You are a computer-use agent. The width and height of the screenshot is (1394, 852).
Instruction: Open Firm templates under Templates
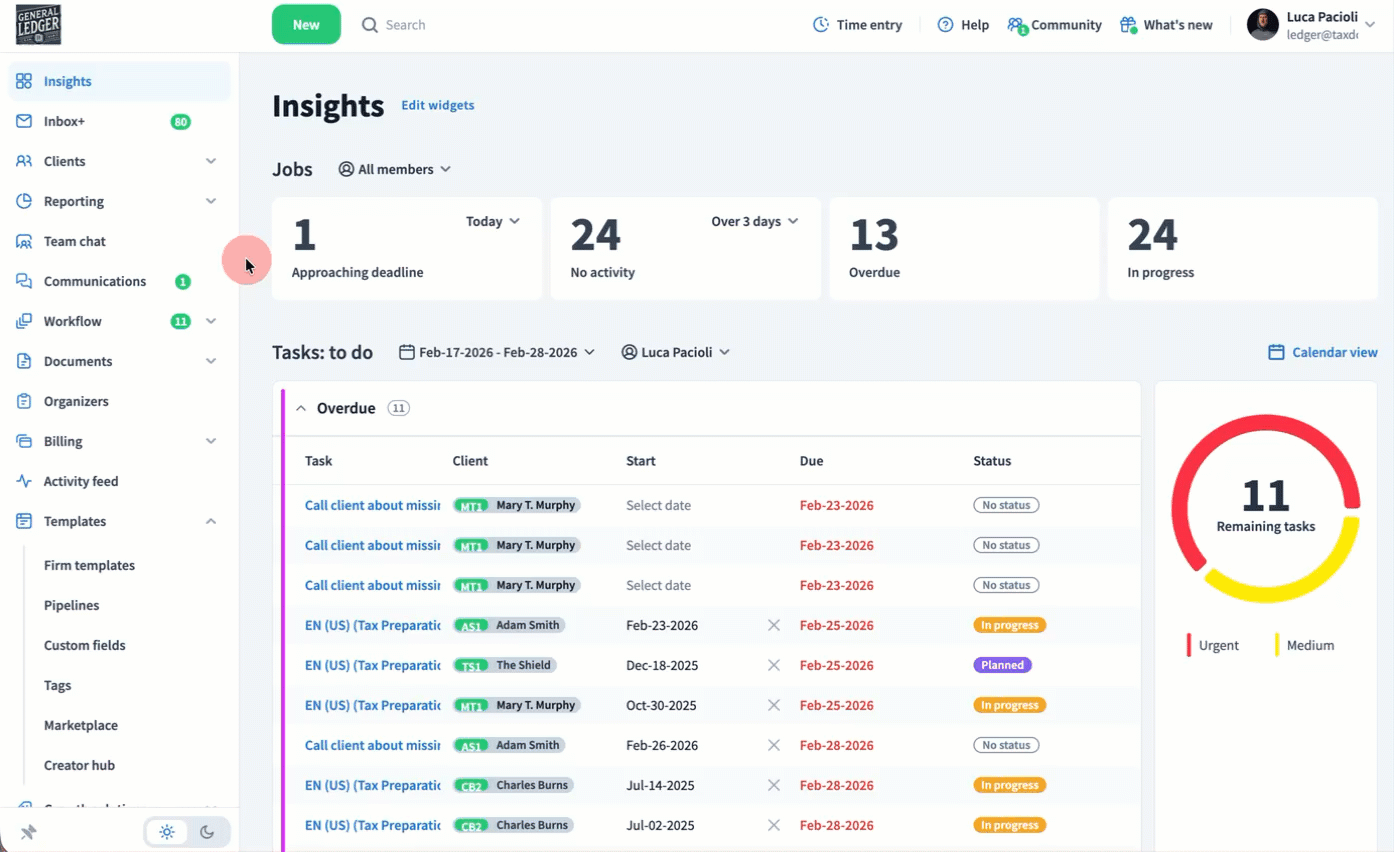89,565
